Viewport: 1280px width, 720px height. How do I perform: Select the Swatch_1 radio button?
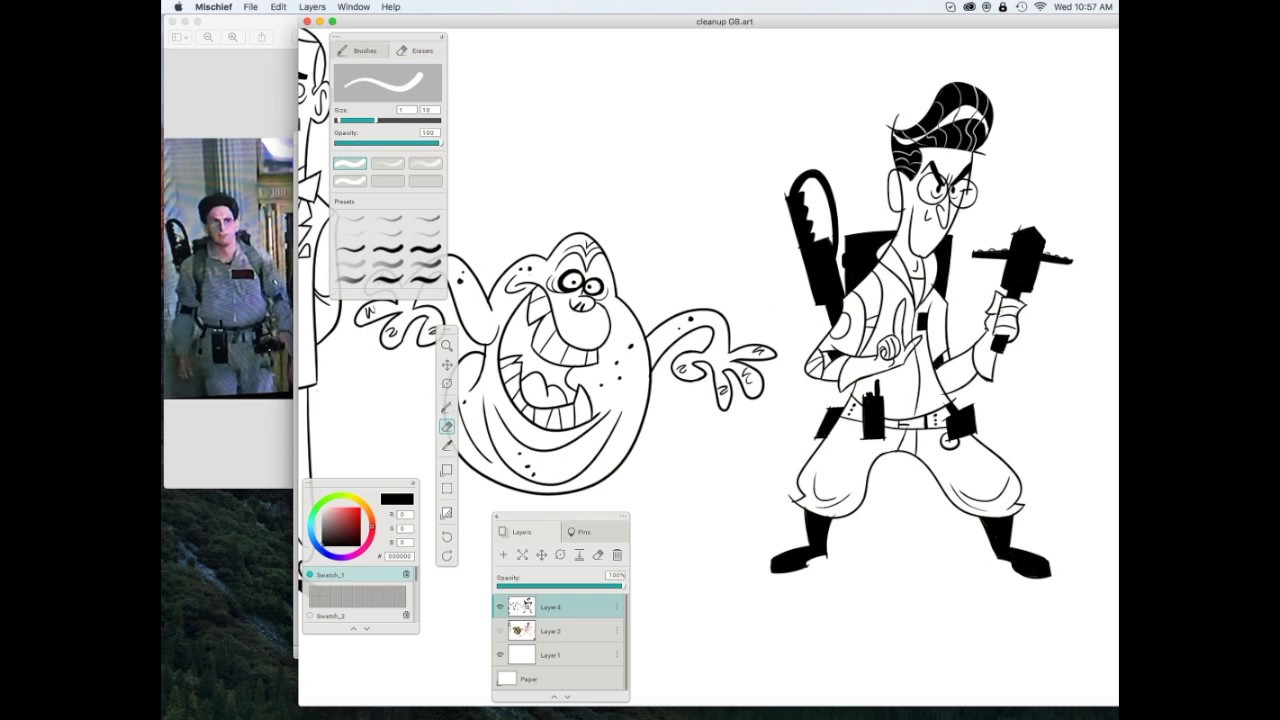(x=310, y=575)
